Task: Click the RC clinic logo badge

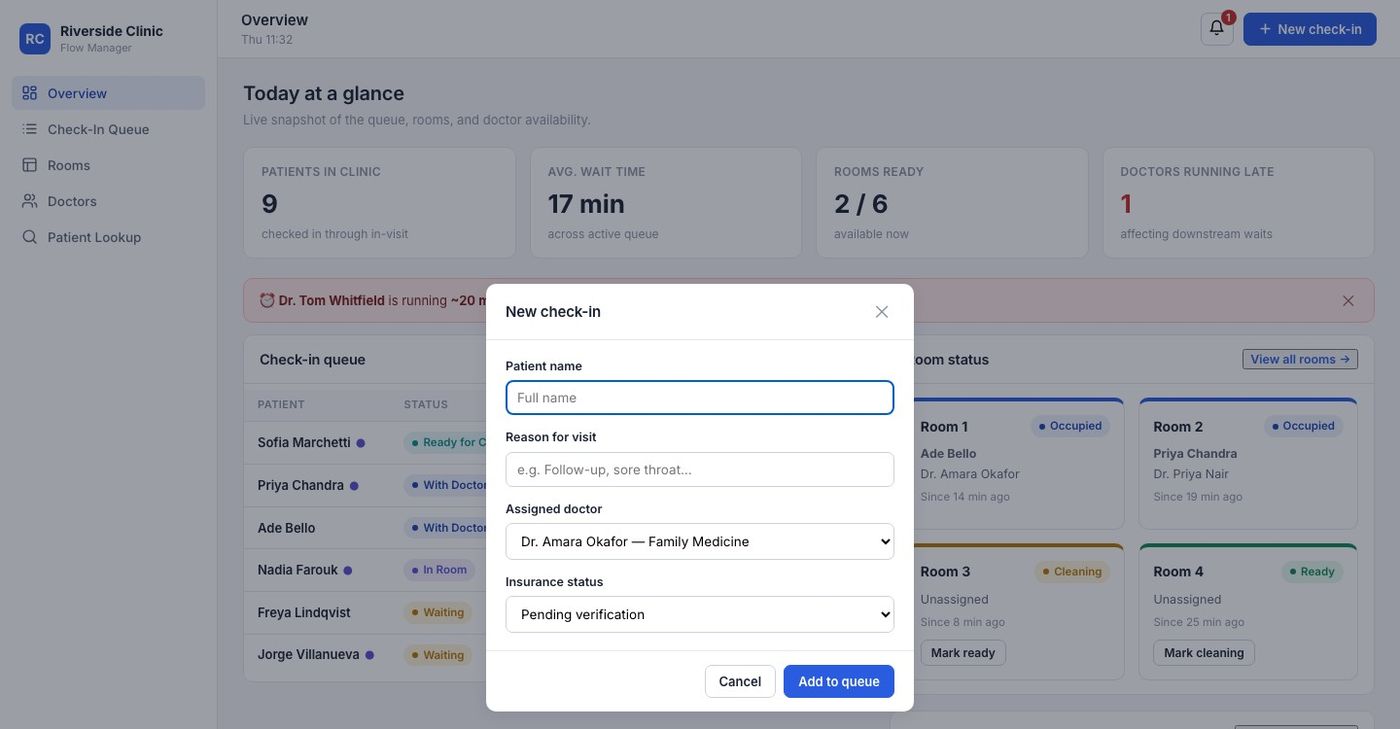Action: point(35,39)
